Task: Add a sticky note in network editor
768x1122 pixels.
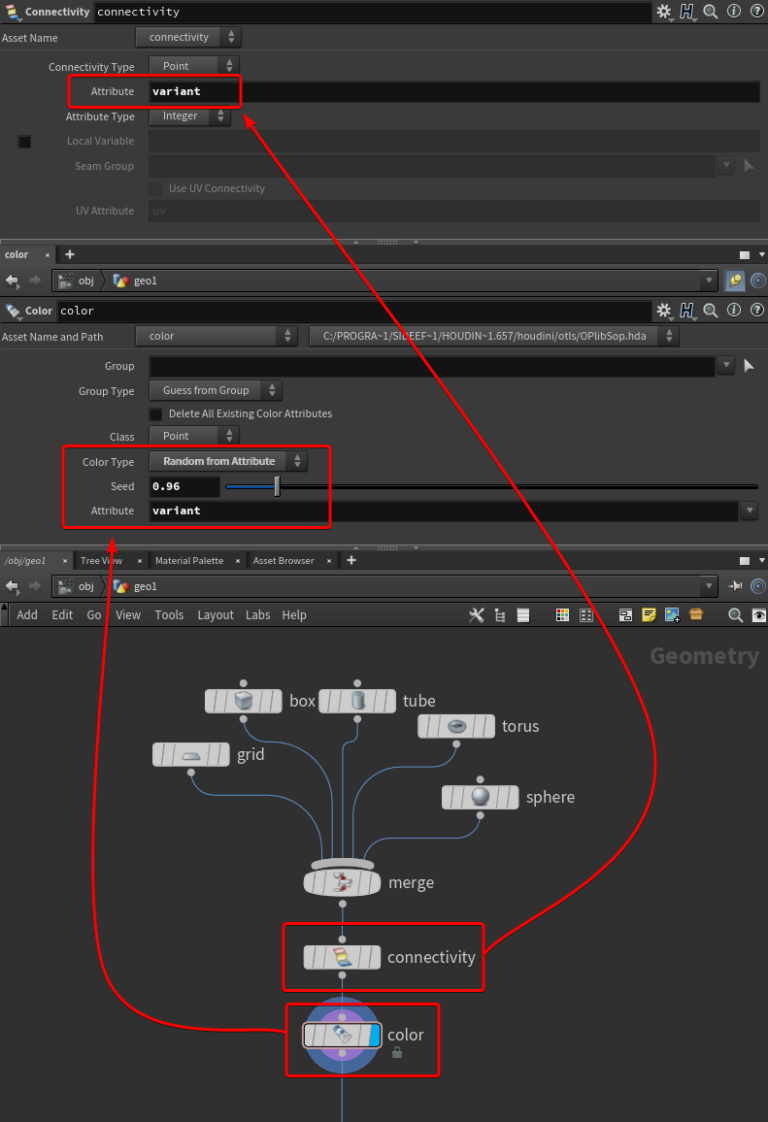Action: [x=648, y=615]
